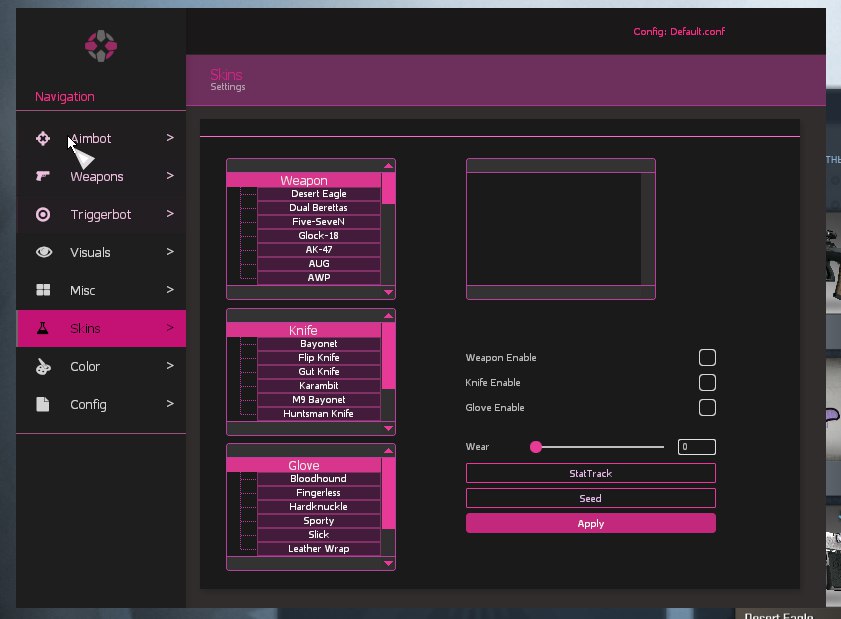Select Hardknuckle in Glove list
This screenshot has width=841, height=619.
tap(319, 506)
